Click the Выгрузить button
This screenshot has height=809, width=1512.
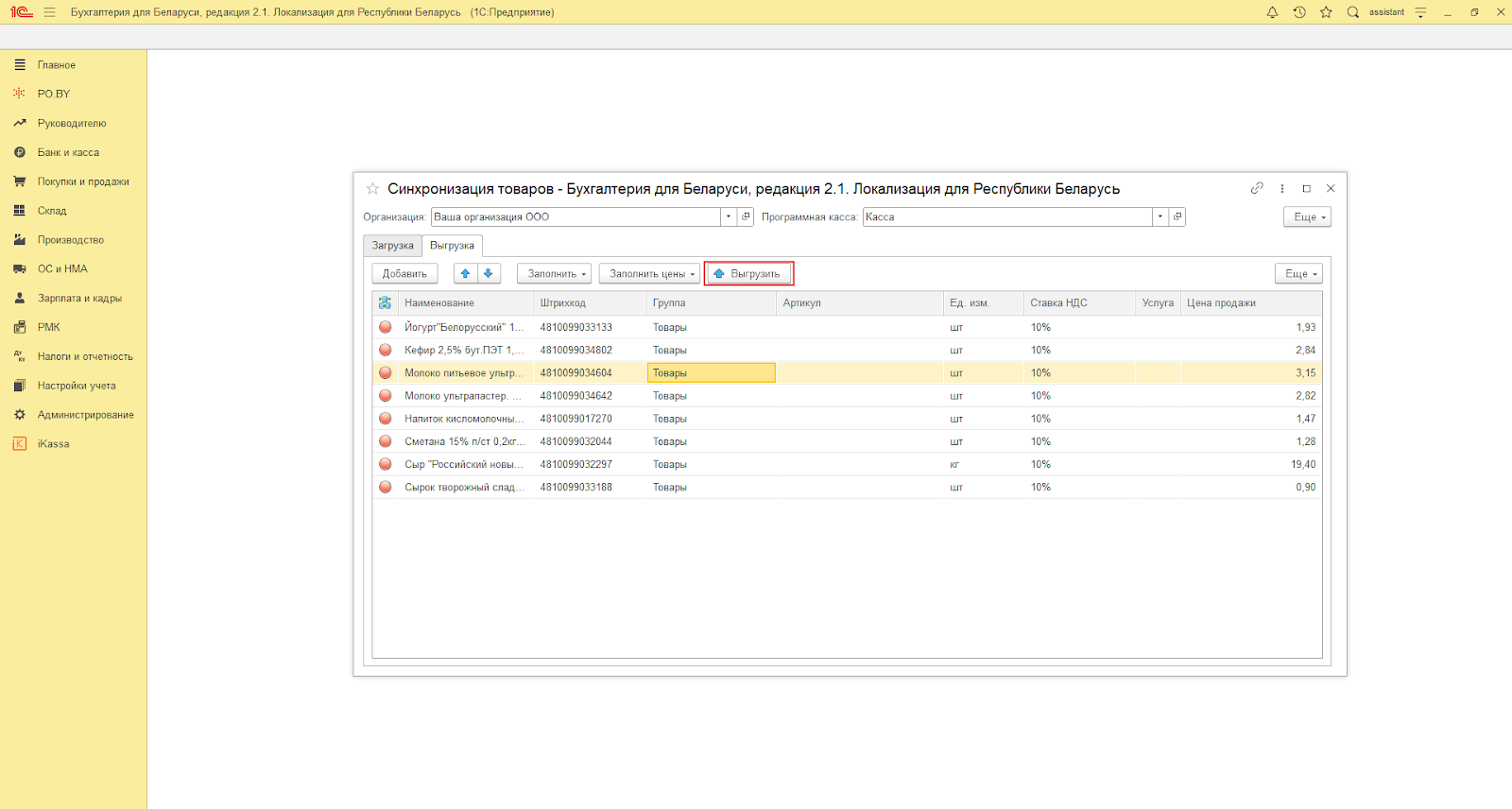748,273
